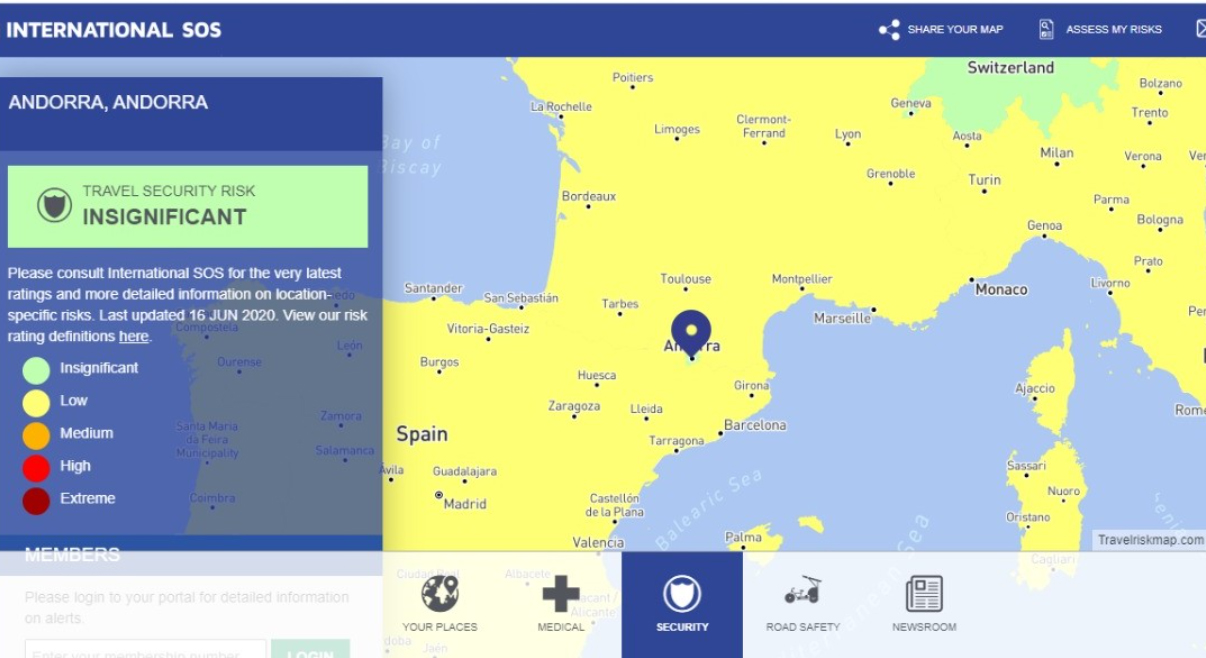The height and width of the screenshot is (658, 1206).
Task: Click the Share Your Map icon
Action: point(889,30)
